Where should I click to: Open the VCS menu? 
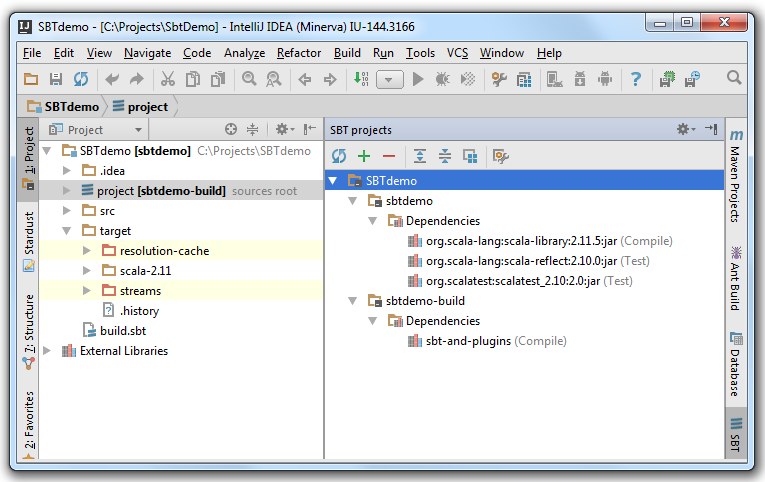[457, 53]
